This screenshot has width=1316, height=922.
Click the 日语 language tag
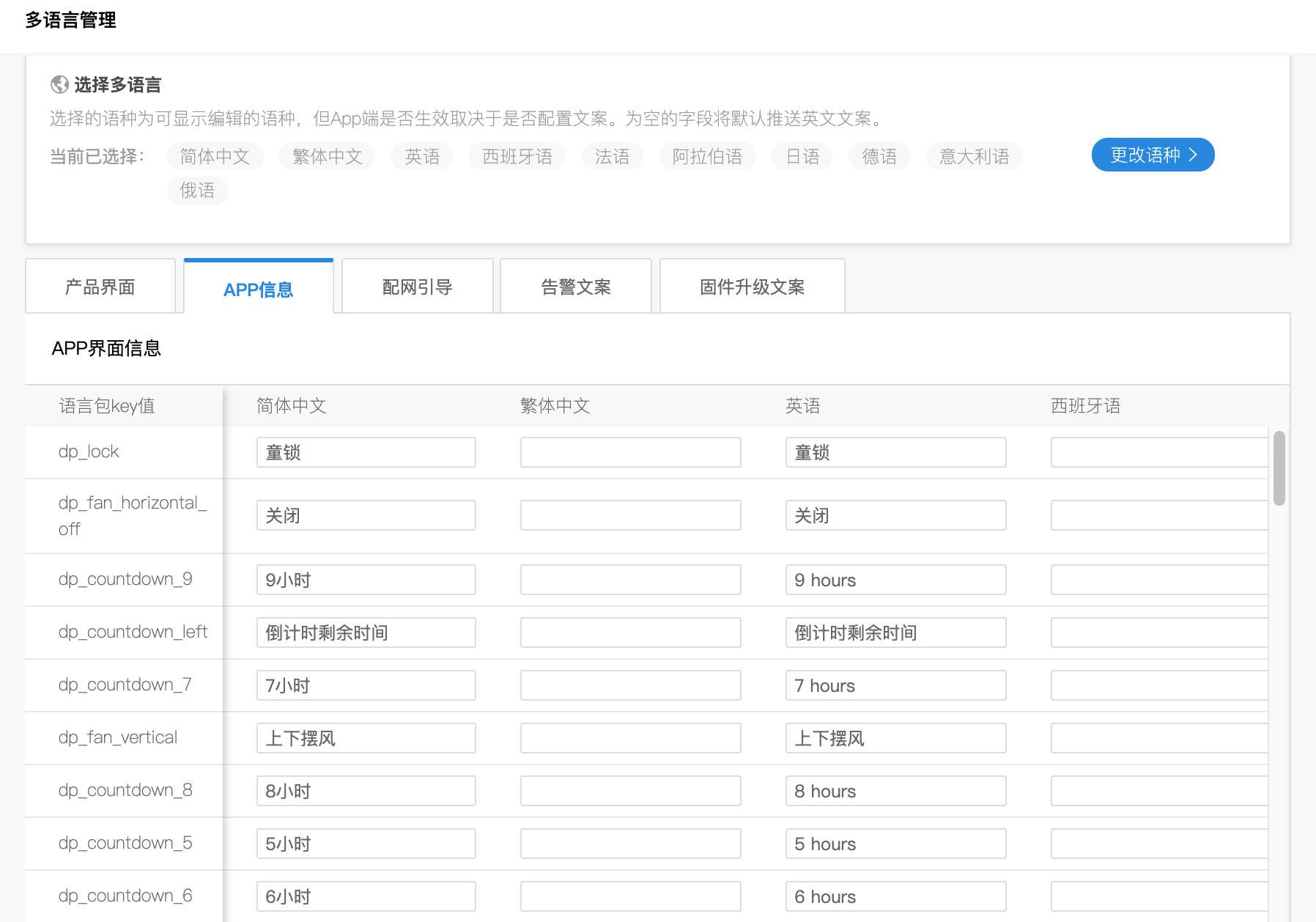802,156
